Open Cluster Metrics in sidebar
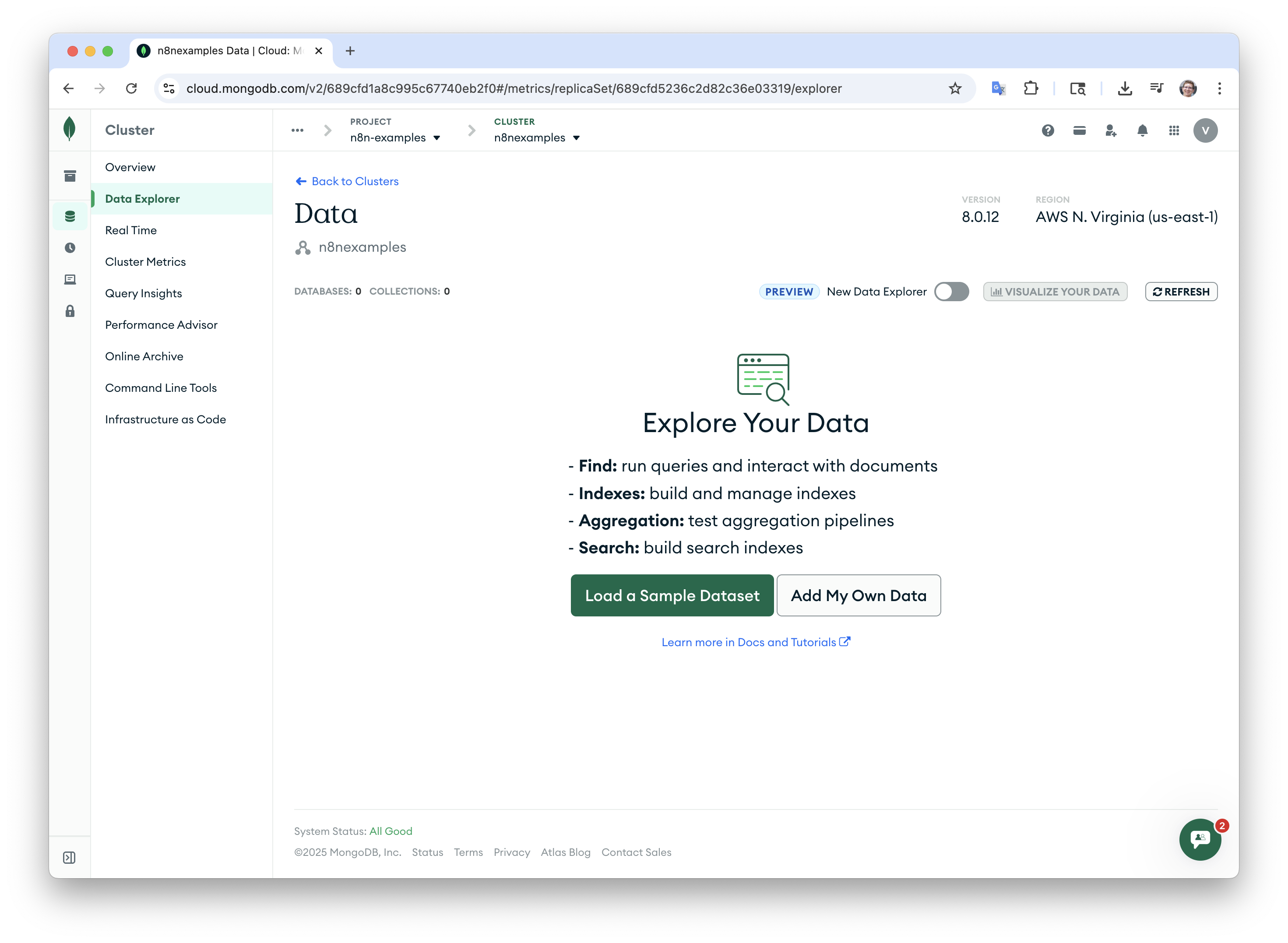The image size is (1288, 943). (145, 262)
